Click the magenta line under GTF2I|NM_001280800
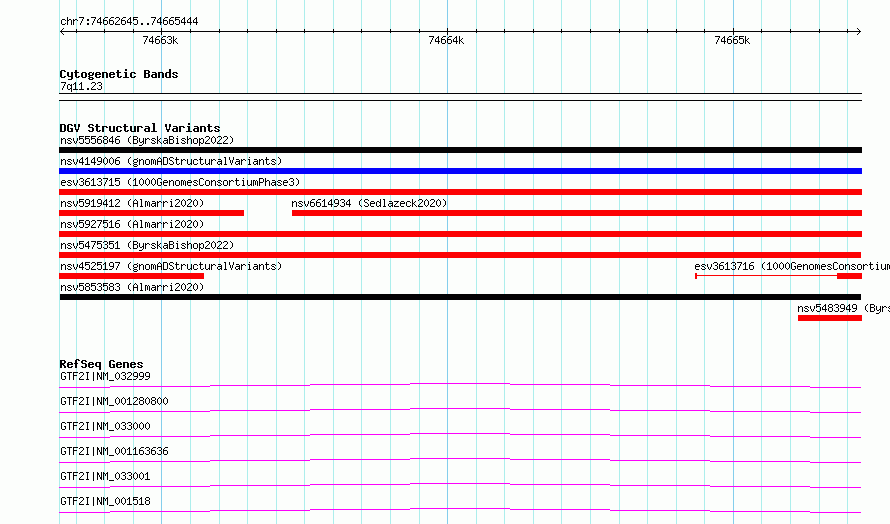Screen dimensions: 890x524 (x=460, y=410)
